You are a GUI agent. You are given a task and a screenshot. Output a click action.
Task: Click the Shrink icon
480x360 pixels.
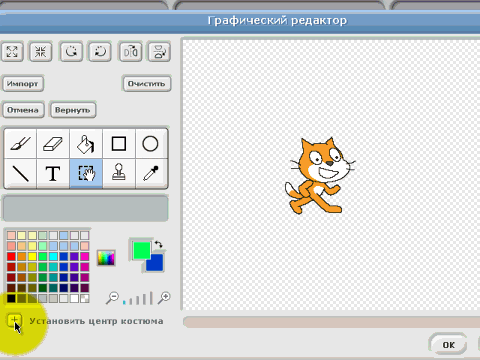click(x=41, y=52)
